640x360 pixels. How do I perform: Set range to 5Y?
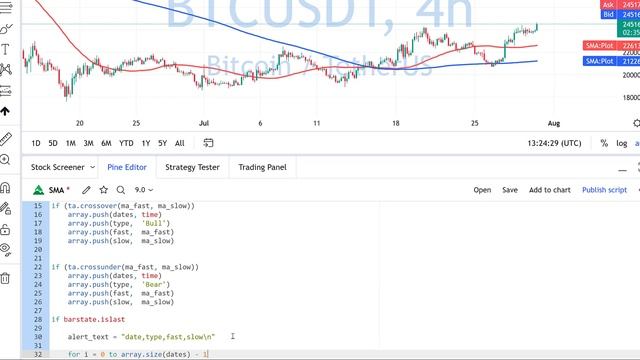[x=162, y=143]
